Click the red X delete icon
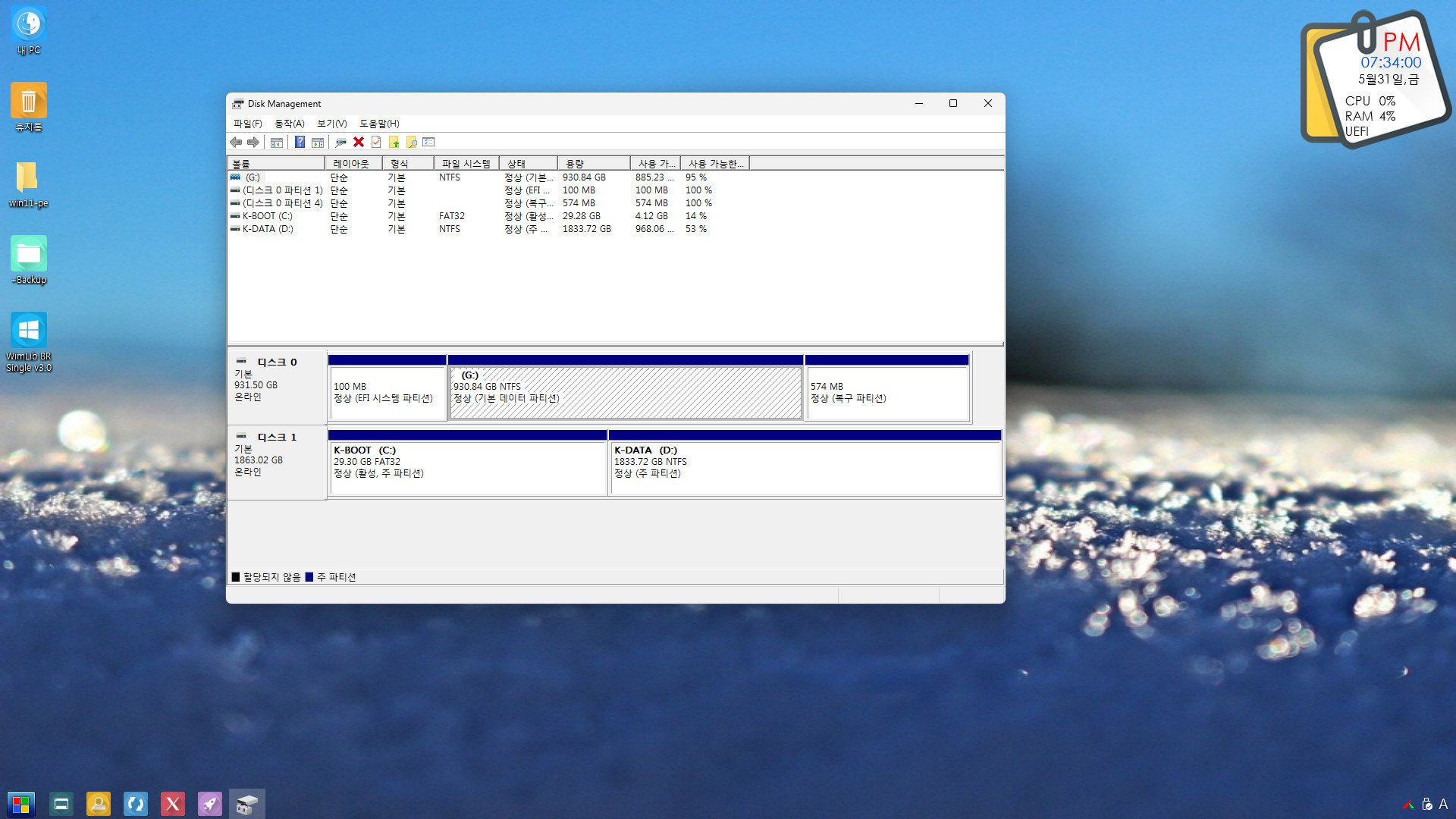The width and height of the screenshot is (1456, 819). point(359,142)
